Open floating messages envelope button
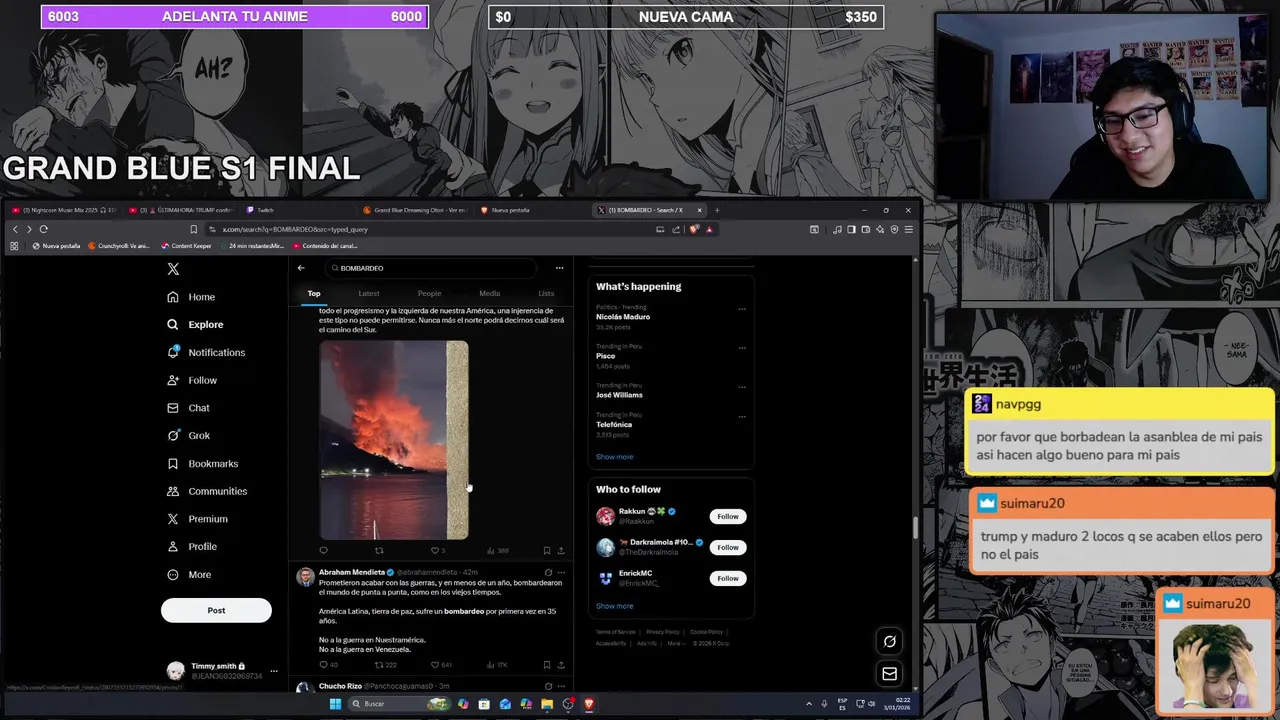This screenshot has width=1280, height=720. [x=889, y=674]
